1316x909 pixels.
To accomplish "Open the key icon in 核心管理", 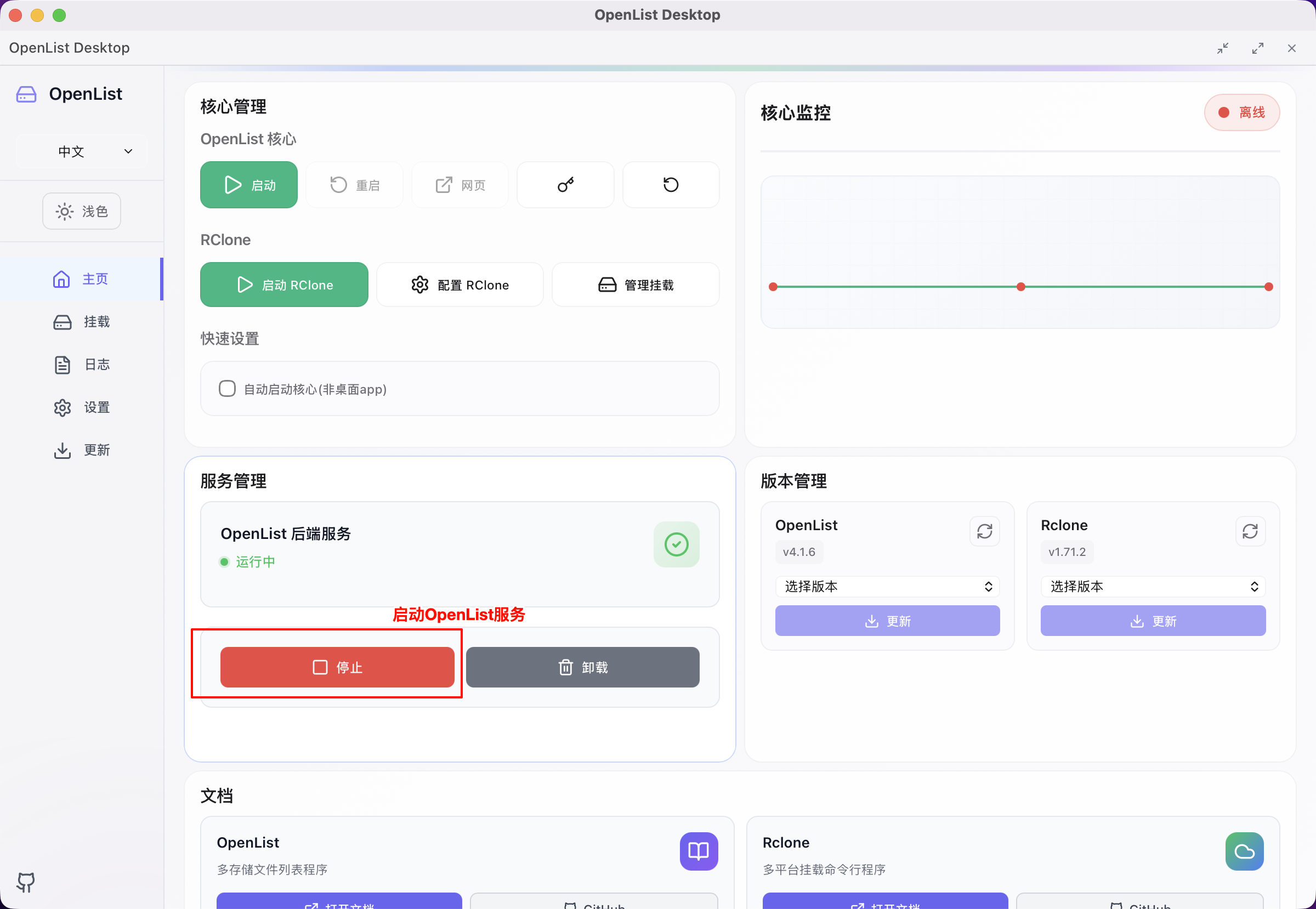I will pyautogui.click(x=565, y=185).
